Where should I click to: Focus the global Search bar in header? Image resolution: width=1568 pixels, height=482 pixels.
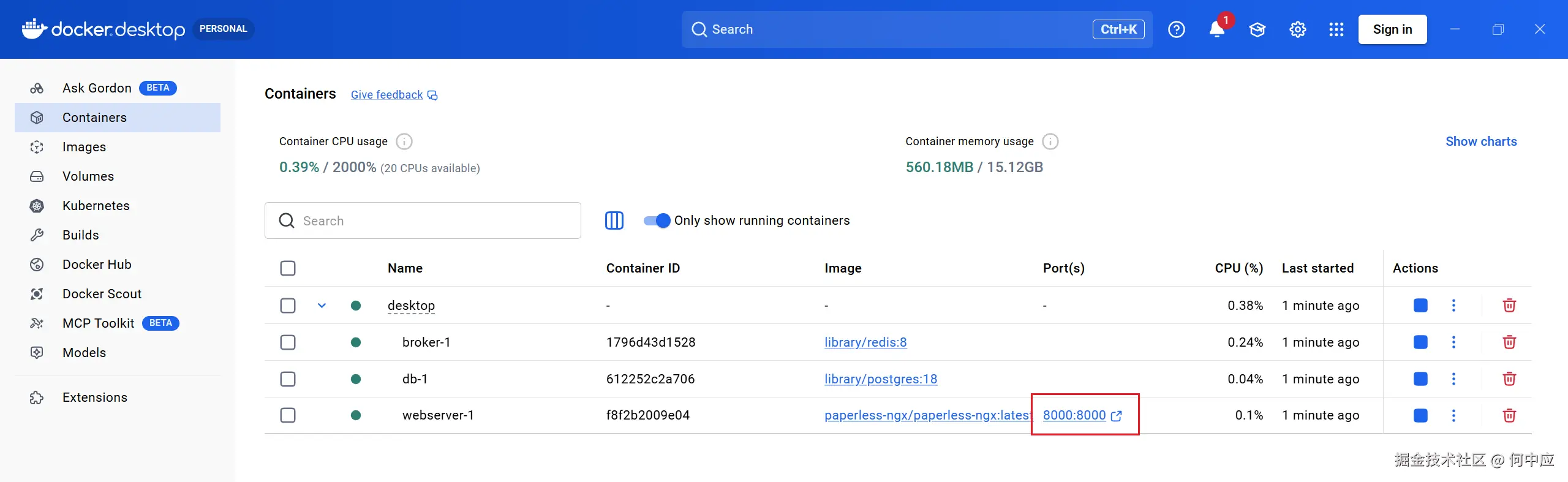917,29
